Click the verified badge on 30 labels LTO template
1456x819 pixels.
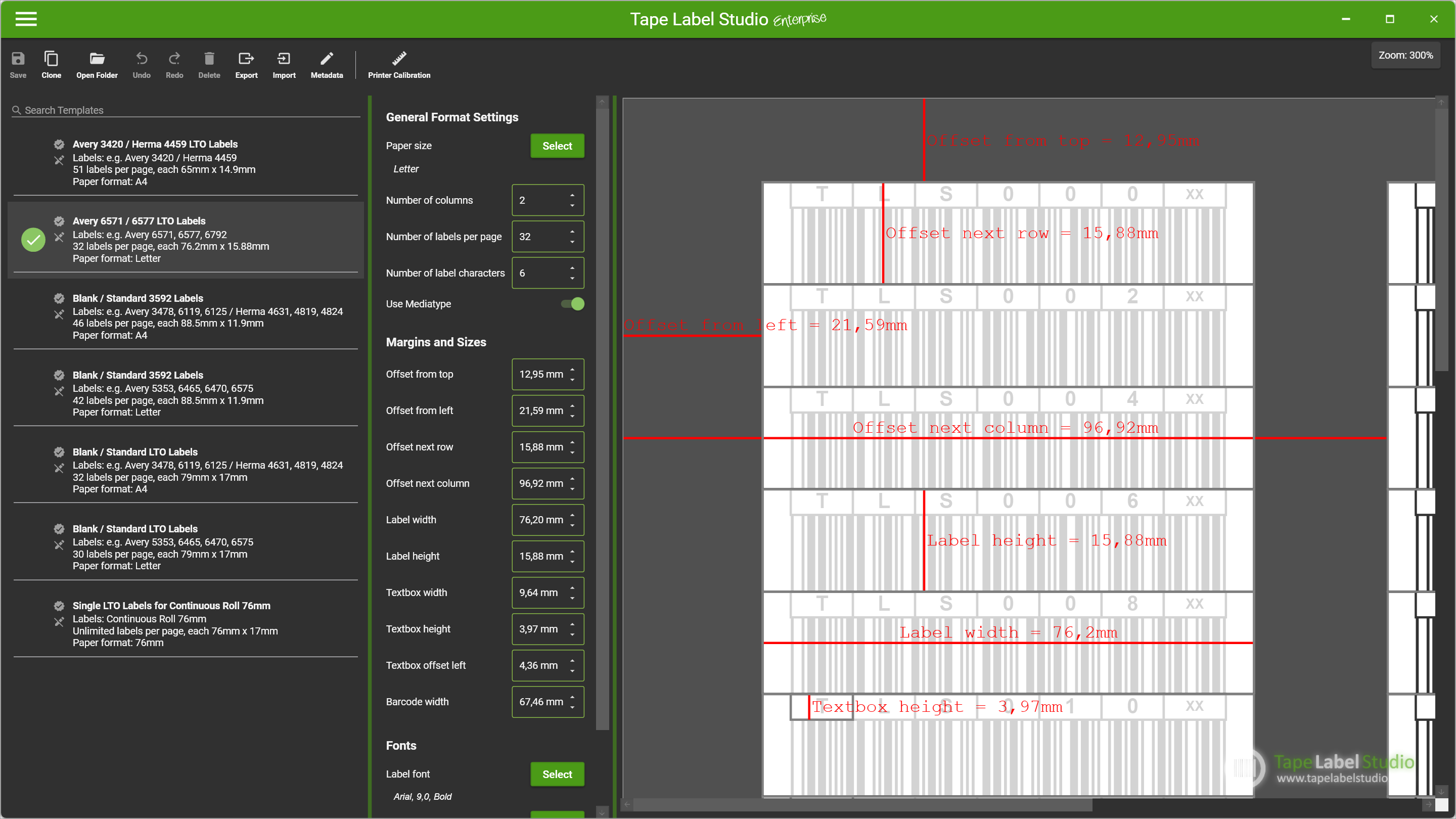tap(59, 528)
